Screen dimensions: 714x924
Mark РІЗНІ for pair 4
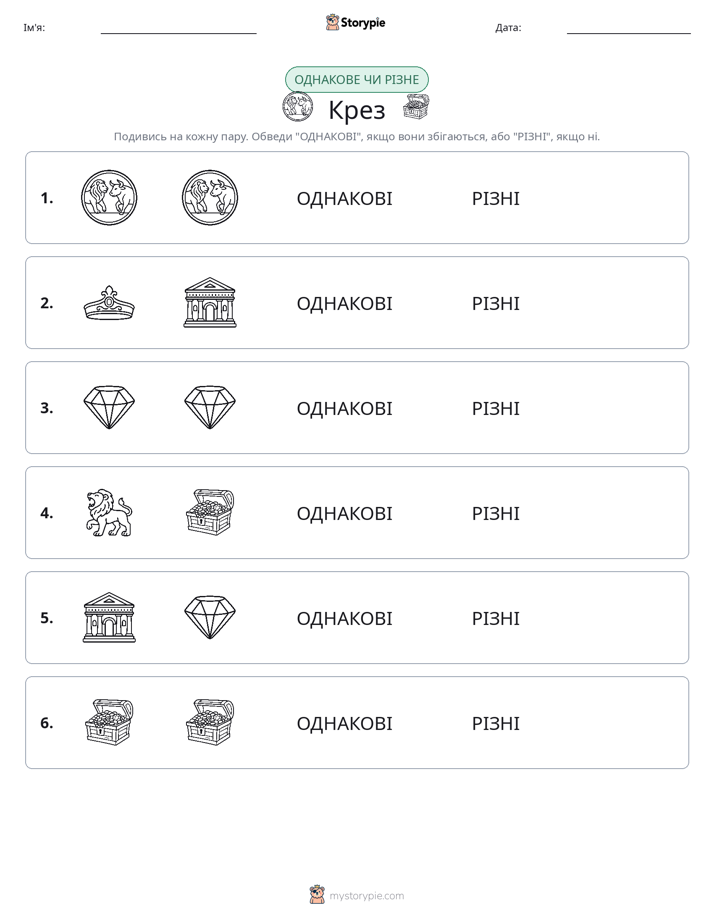click(x=495, y=513)
